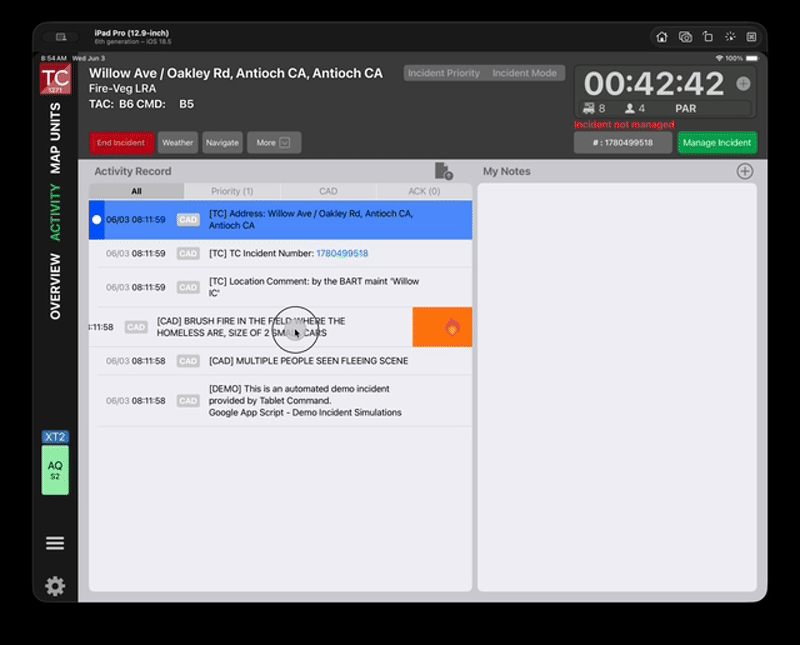Open PAR status field
Screen dimensions: 800x645
coord(686,109)
